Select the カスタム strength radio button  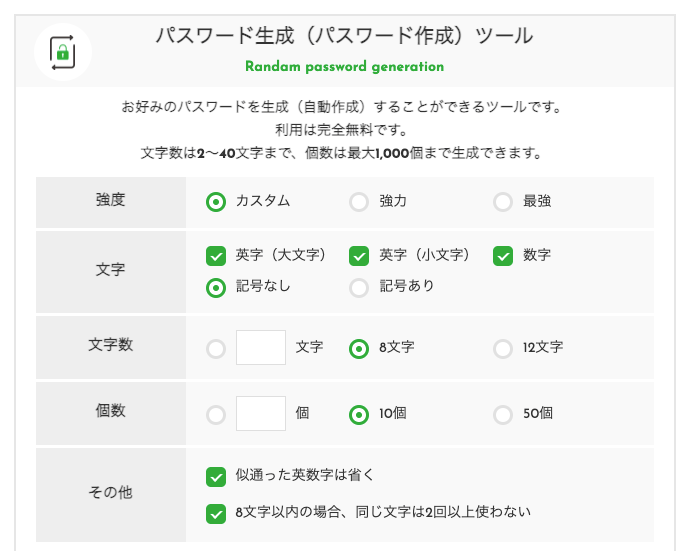[215, 202]
